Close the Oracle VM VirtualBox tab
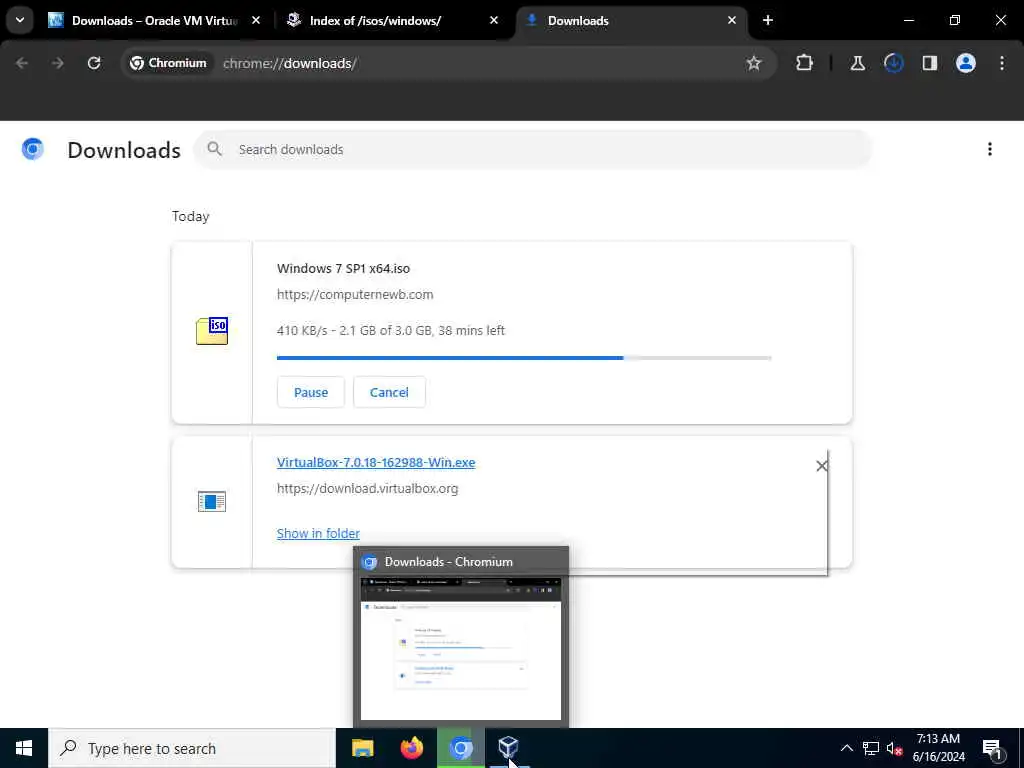Screen dimensions: 1024x768 pyautogui.click(x=256, y=20)
